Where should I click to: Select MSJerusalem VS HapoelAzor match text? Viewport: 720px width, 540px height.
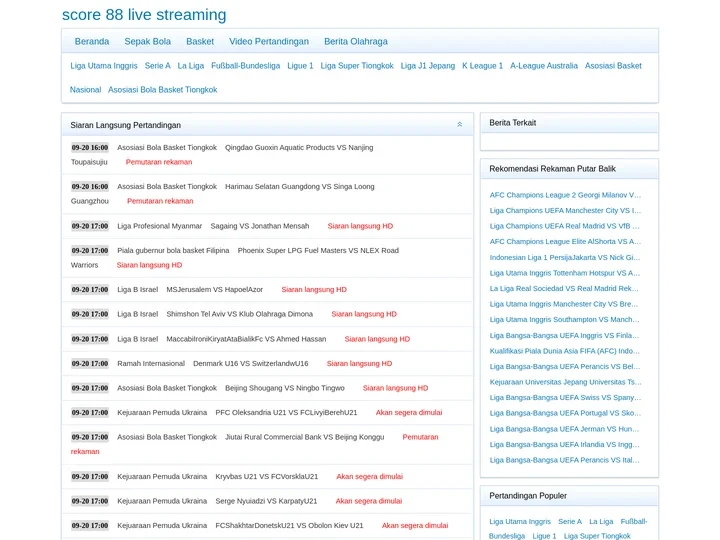(214, 290)
